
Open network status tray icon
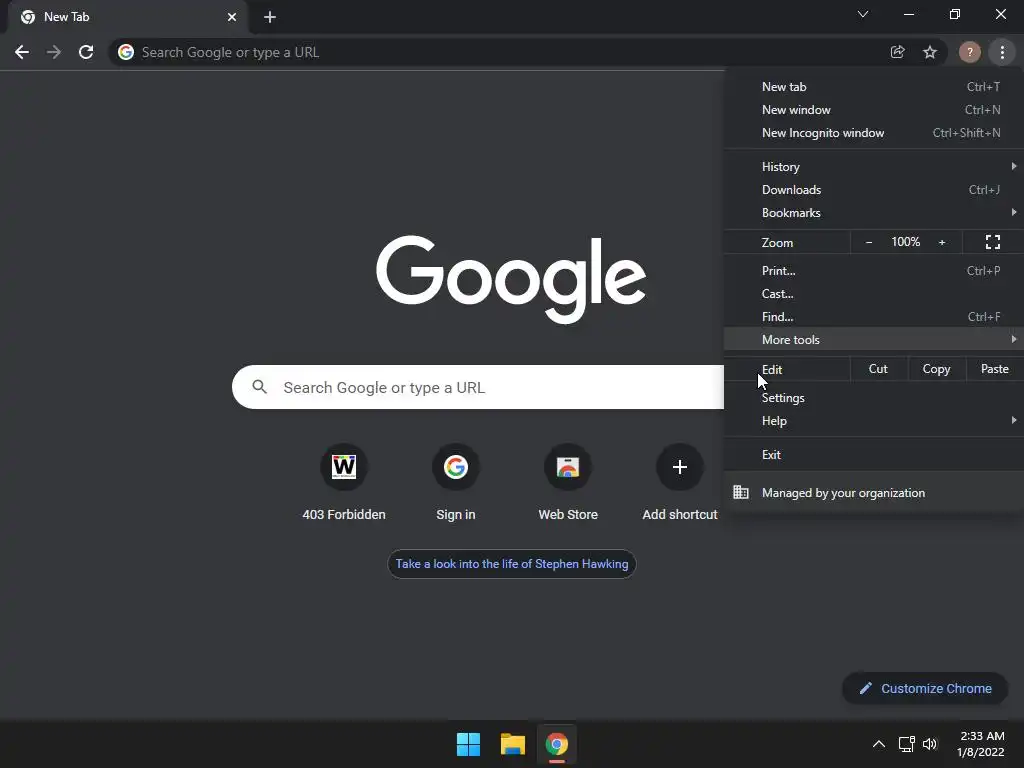tap(906, 744)
